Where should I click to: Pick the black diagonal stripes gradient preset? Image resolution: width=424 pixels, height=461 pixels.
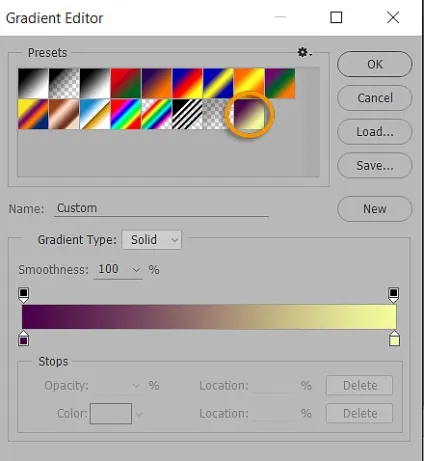pos(187,114)
